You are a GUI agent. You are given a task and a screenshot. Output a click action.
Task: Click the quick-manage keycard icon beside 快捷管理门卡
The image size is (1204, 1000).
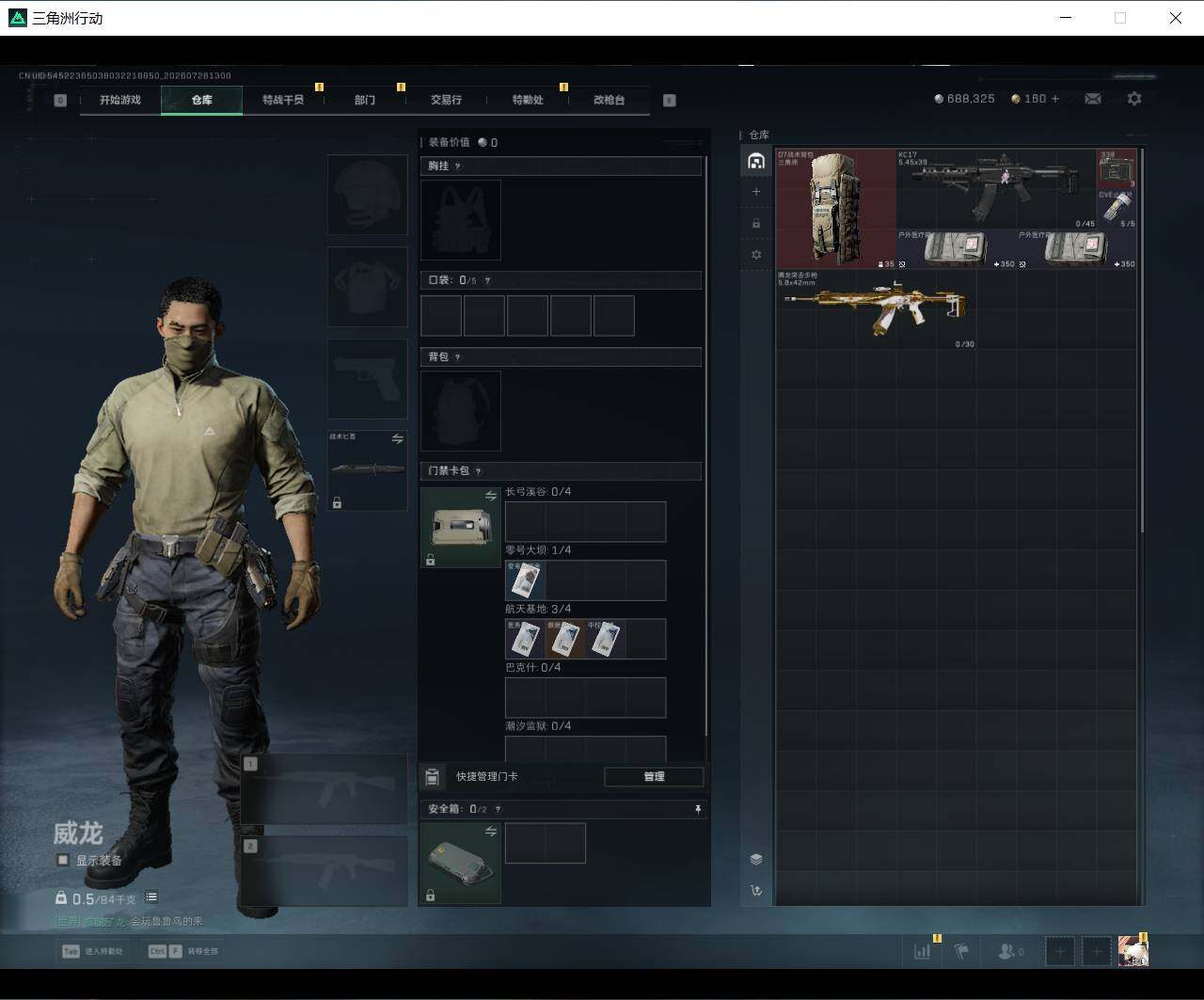pyautogui.click(x=433, y=777)
